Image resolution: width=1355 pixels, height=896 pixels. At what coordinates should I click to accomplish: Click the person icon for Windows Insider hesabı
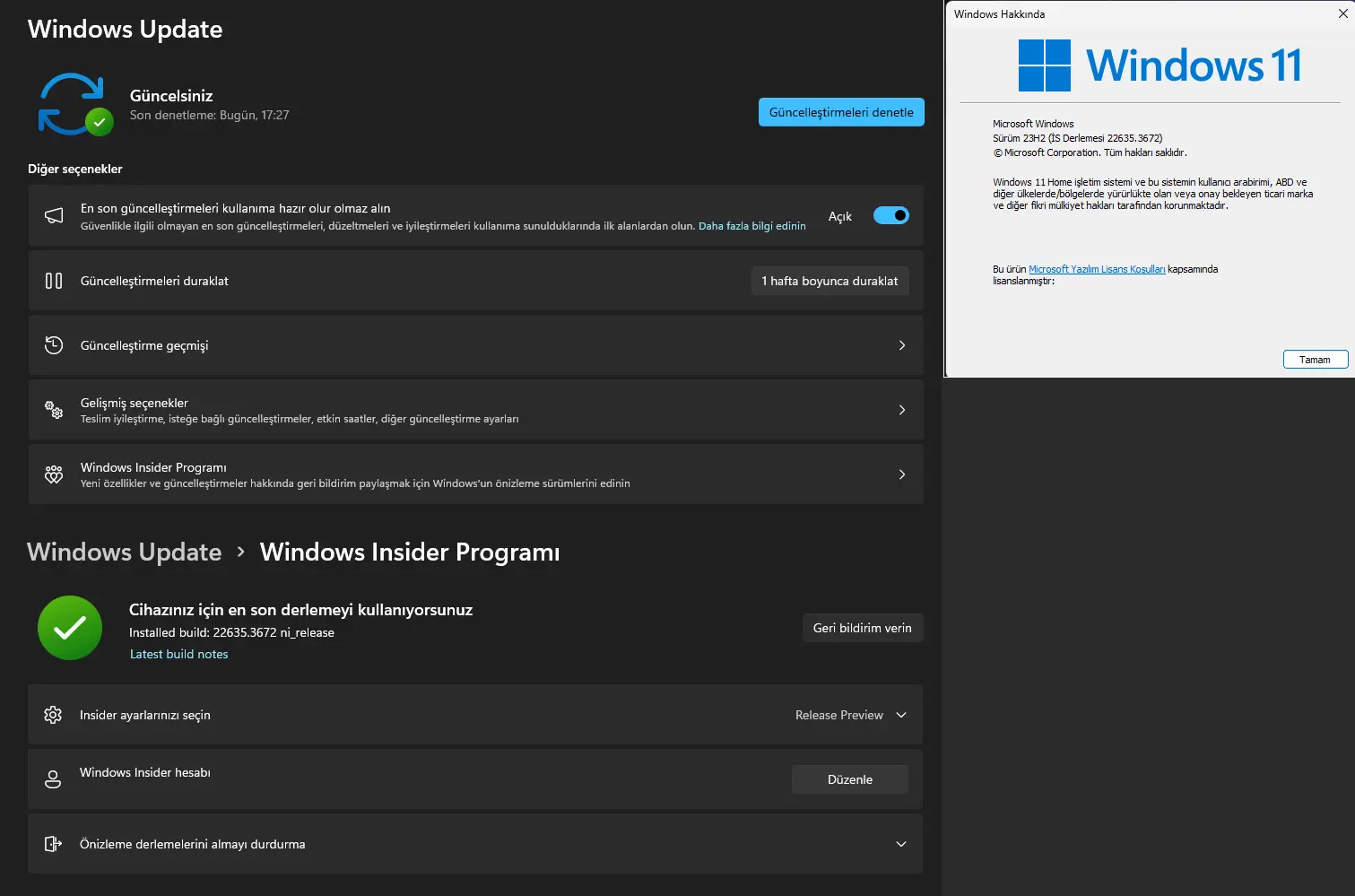pos(53,779)
